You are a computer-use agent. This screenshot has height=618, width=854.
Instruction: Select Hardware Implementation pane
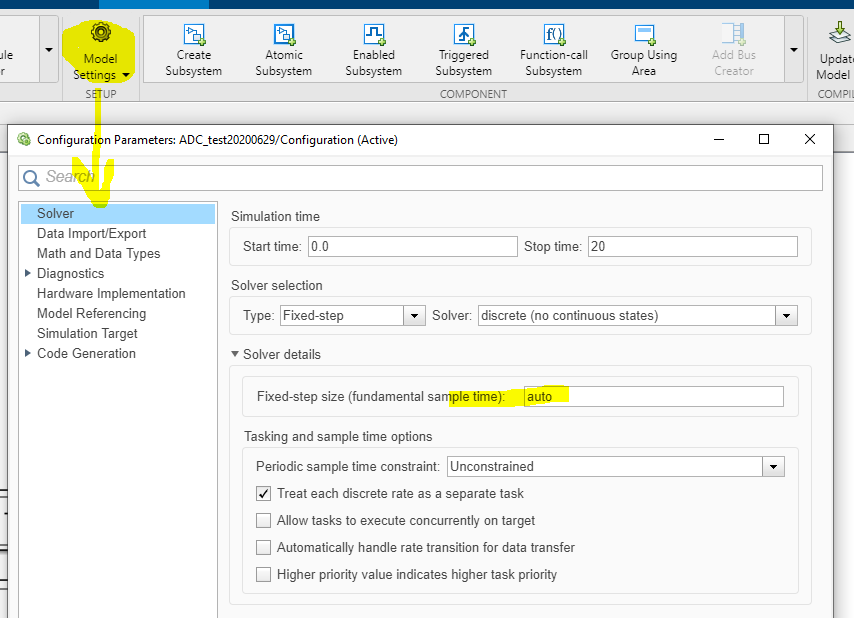(x=111, y=293)
